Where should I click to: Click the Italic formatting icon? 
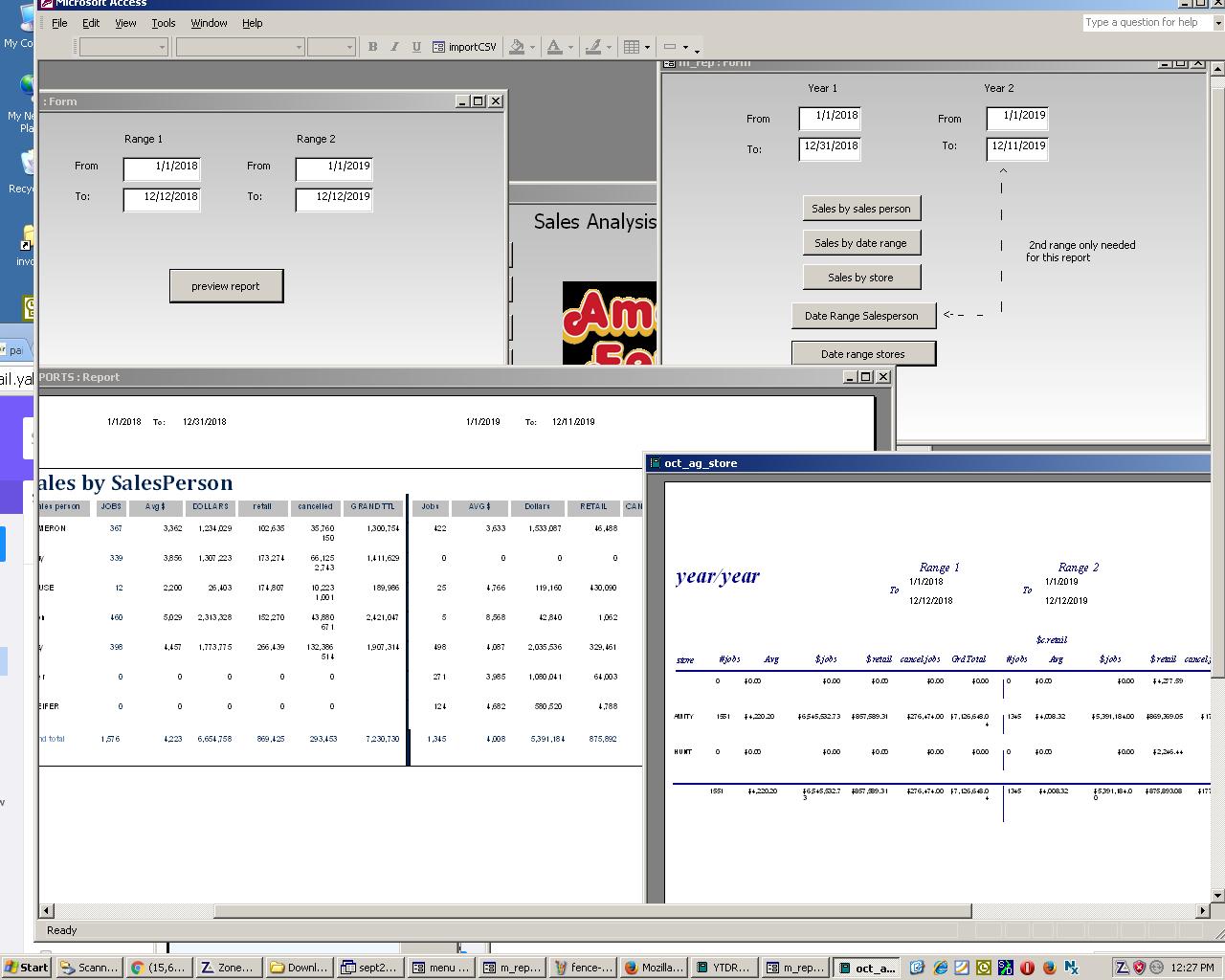pyautogui.click(x=394, y=47)
